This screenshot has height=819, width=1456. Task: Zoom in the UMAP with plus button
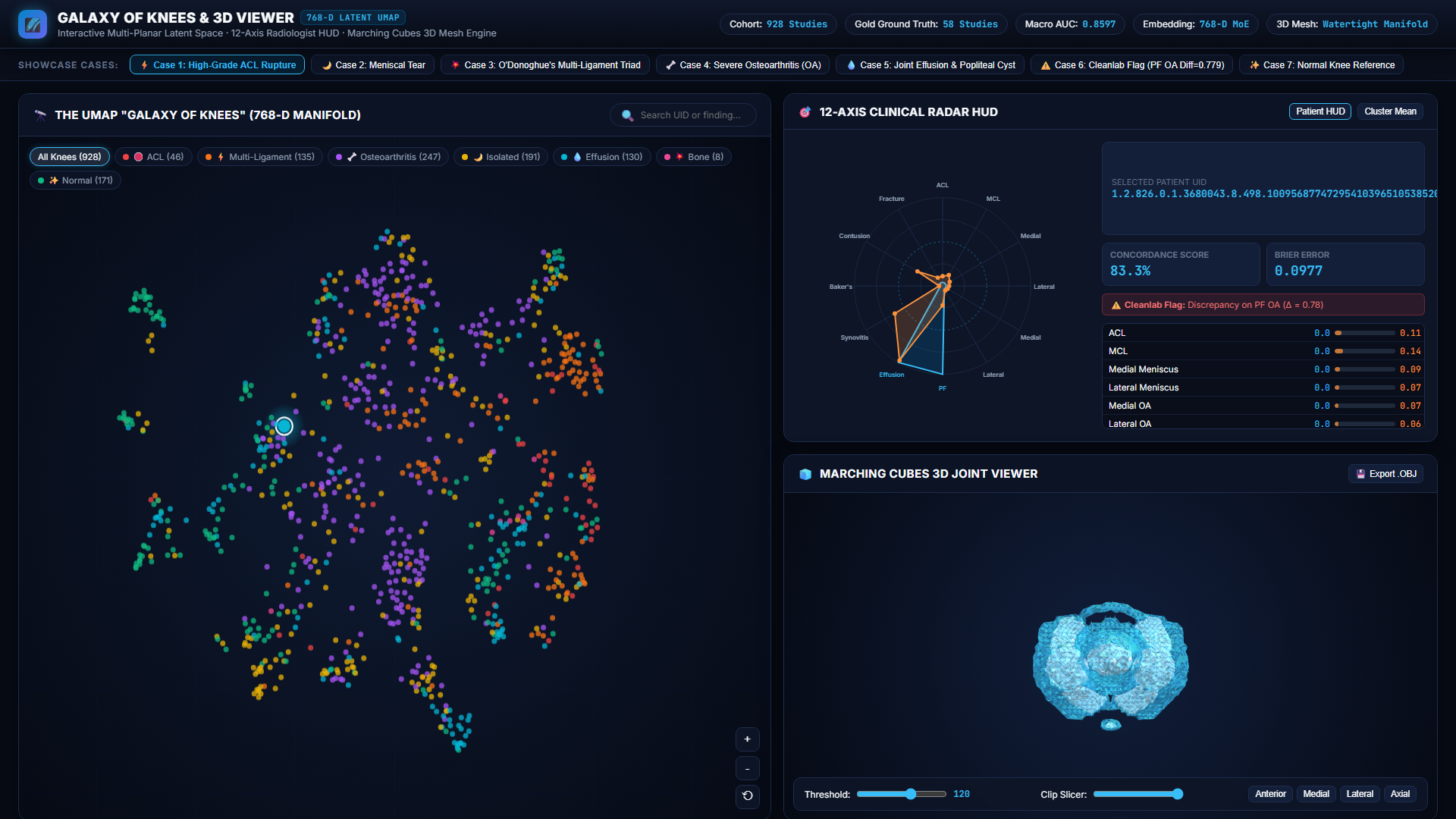(747, 739)
